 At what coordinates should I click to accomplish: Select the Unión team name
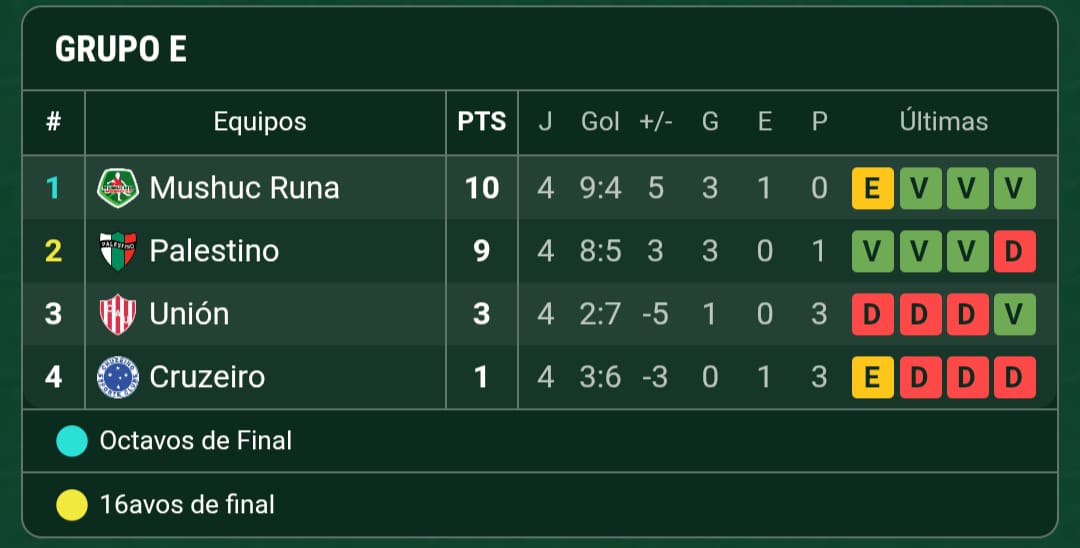[x=189, y=314]
